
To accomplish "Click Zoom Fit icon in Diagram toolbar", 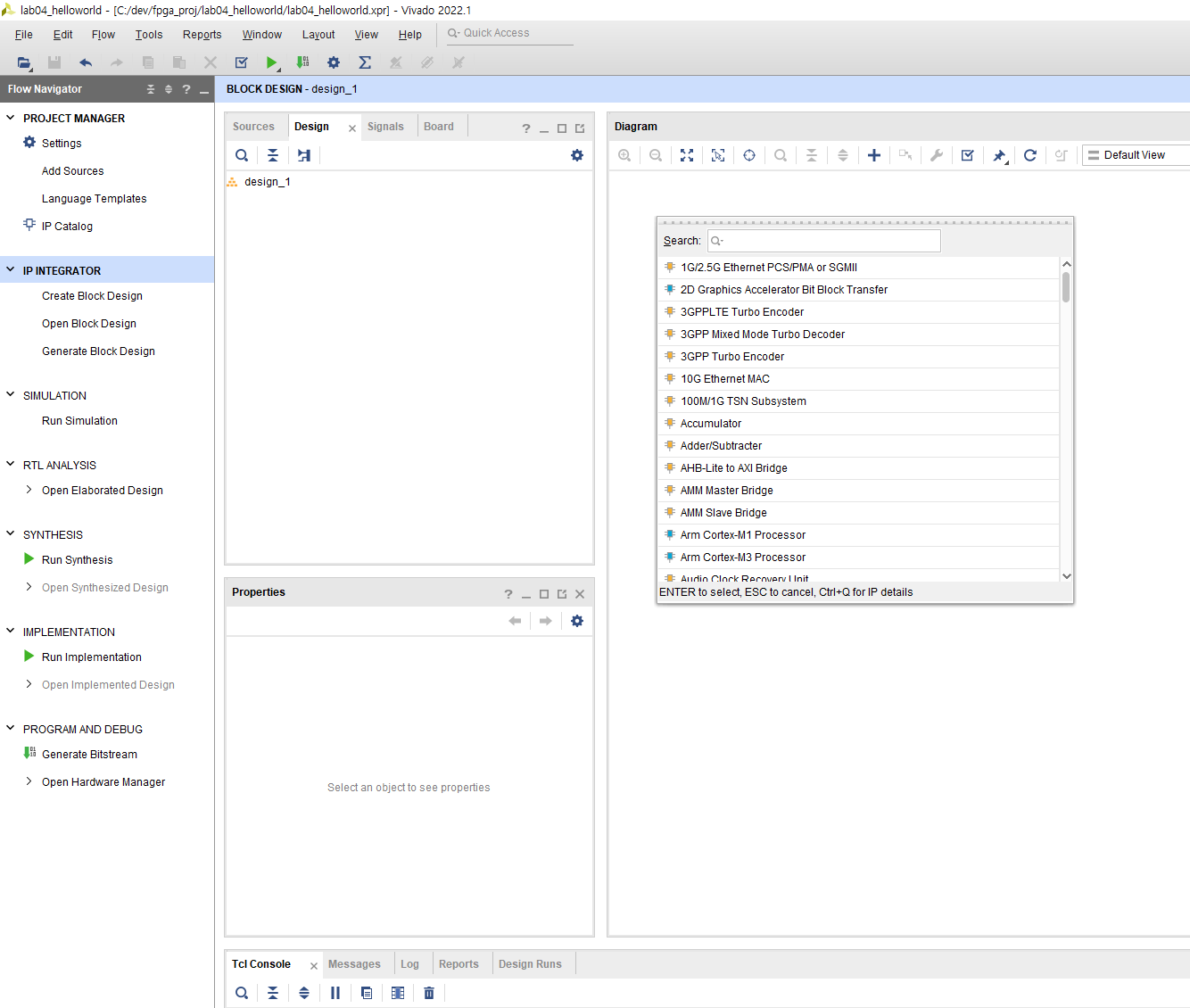I will 687,155.
